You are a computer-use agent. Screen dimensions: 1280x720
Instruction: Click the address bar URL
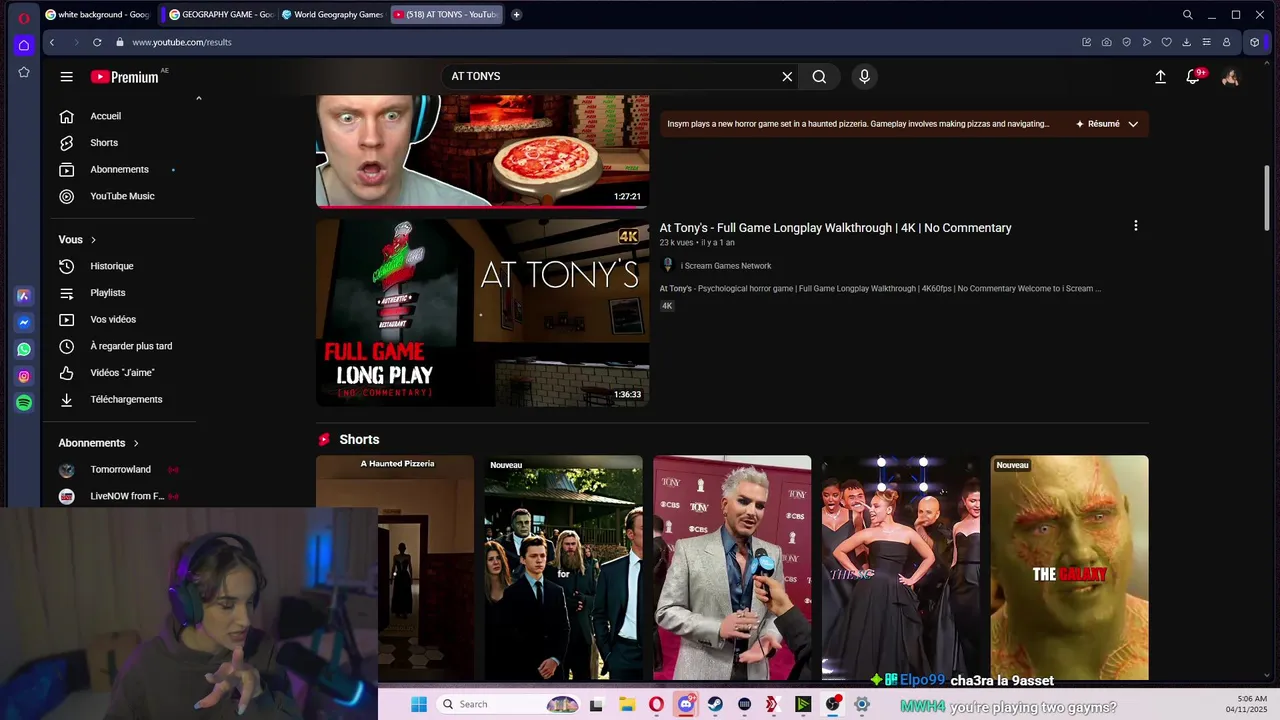182,42
